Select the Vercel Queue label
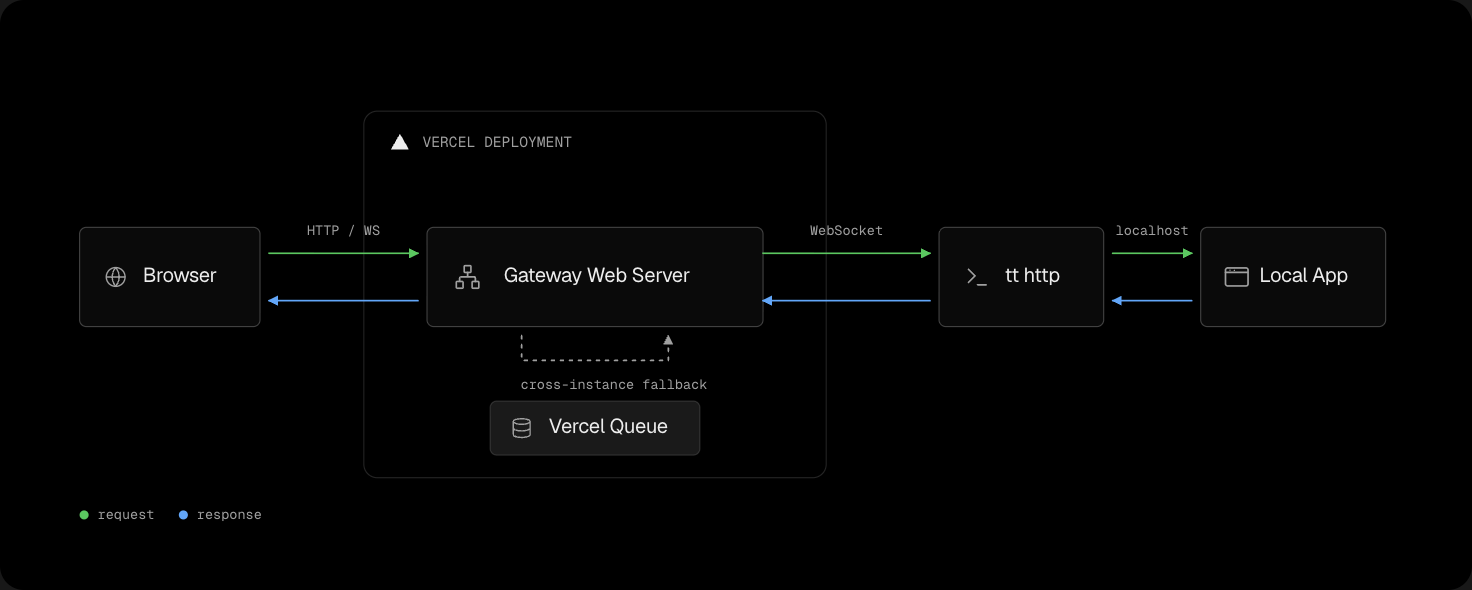Image resolution: width=1472 pixels, height=590 pixels. (x=608, y=427)
